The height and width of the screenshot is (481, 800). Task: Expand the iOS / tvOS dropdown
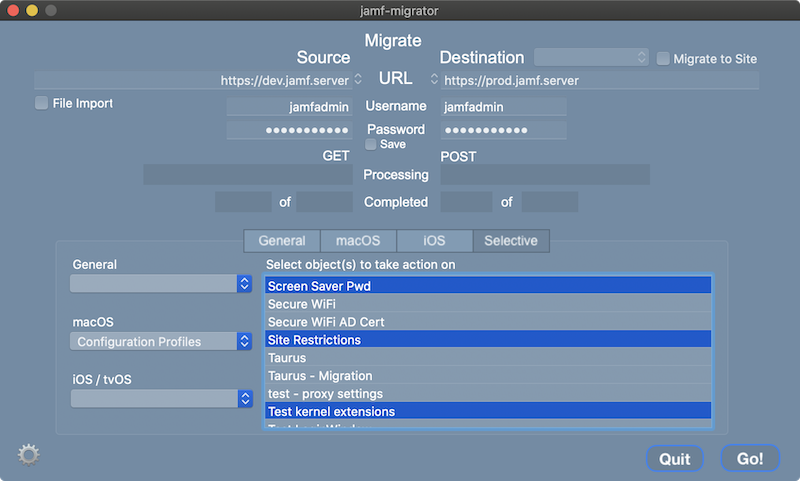click(162, 398)
